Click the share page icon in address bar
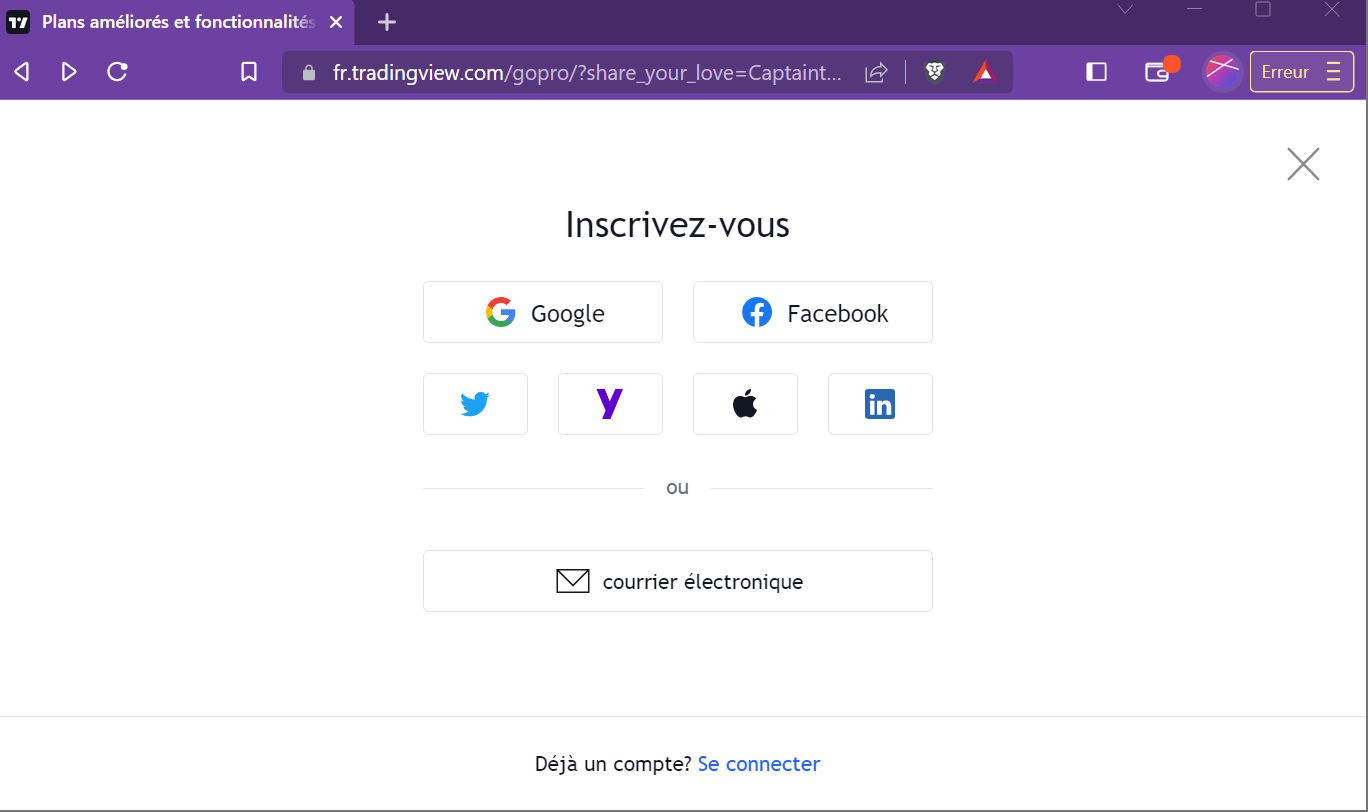The image size is (1368, 812). click(x=876, y=72)
